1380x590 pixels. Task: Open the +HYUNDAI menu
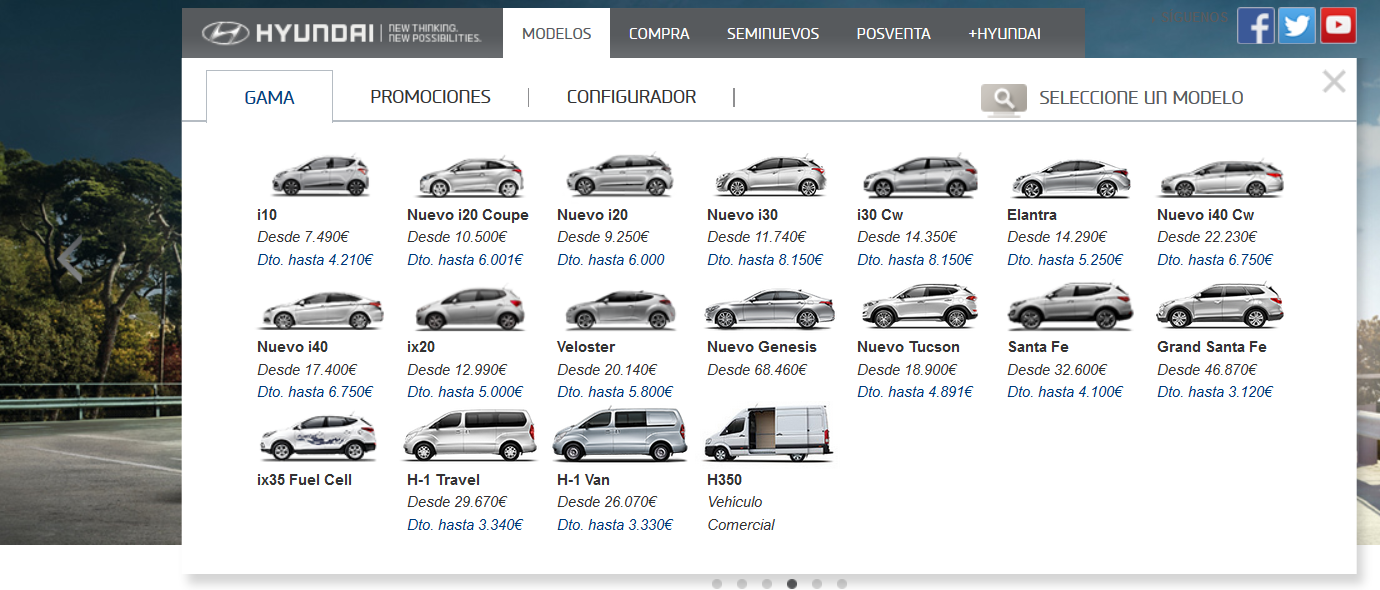click(x=1004, y=33)
